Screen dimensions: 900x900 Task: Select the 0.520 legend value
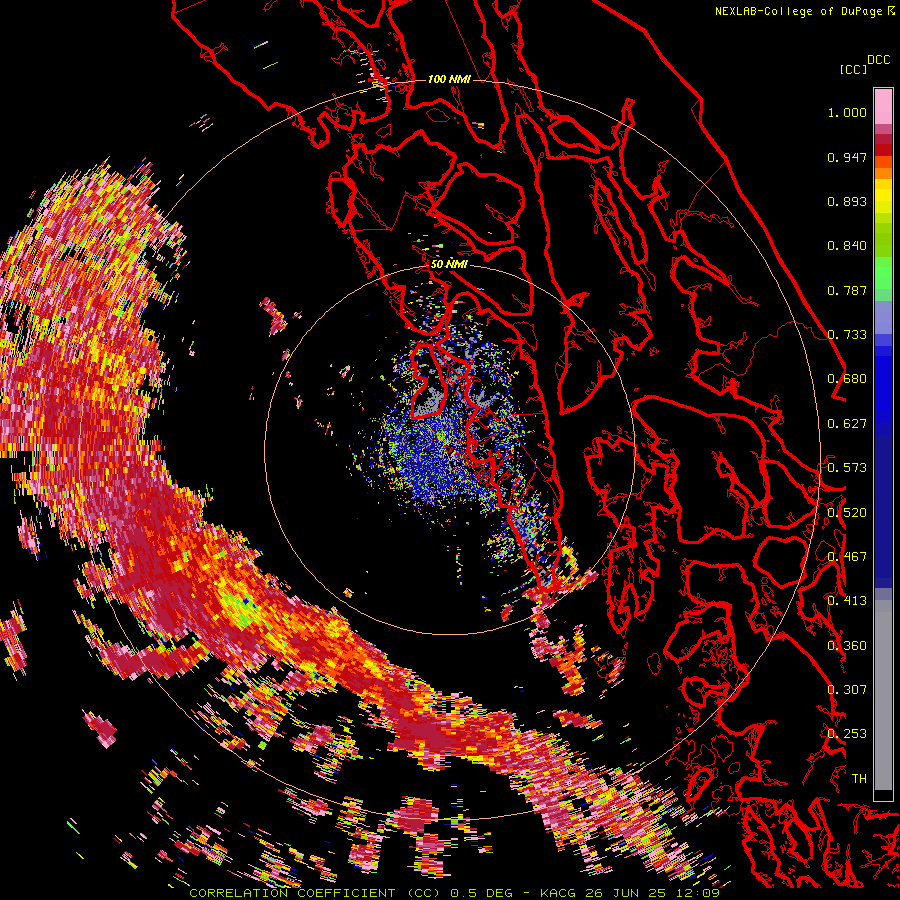pos(847,513)
